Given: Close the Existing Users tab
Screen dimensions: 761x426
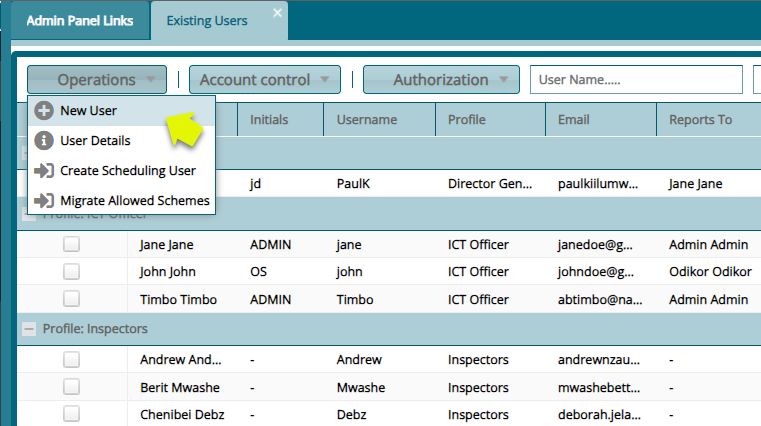Looking at the screenshot, I should (x=277, y=13).
